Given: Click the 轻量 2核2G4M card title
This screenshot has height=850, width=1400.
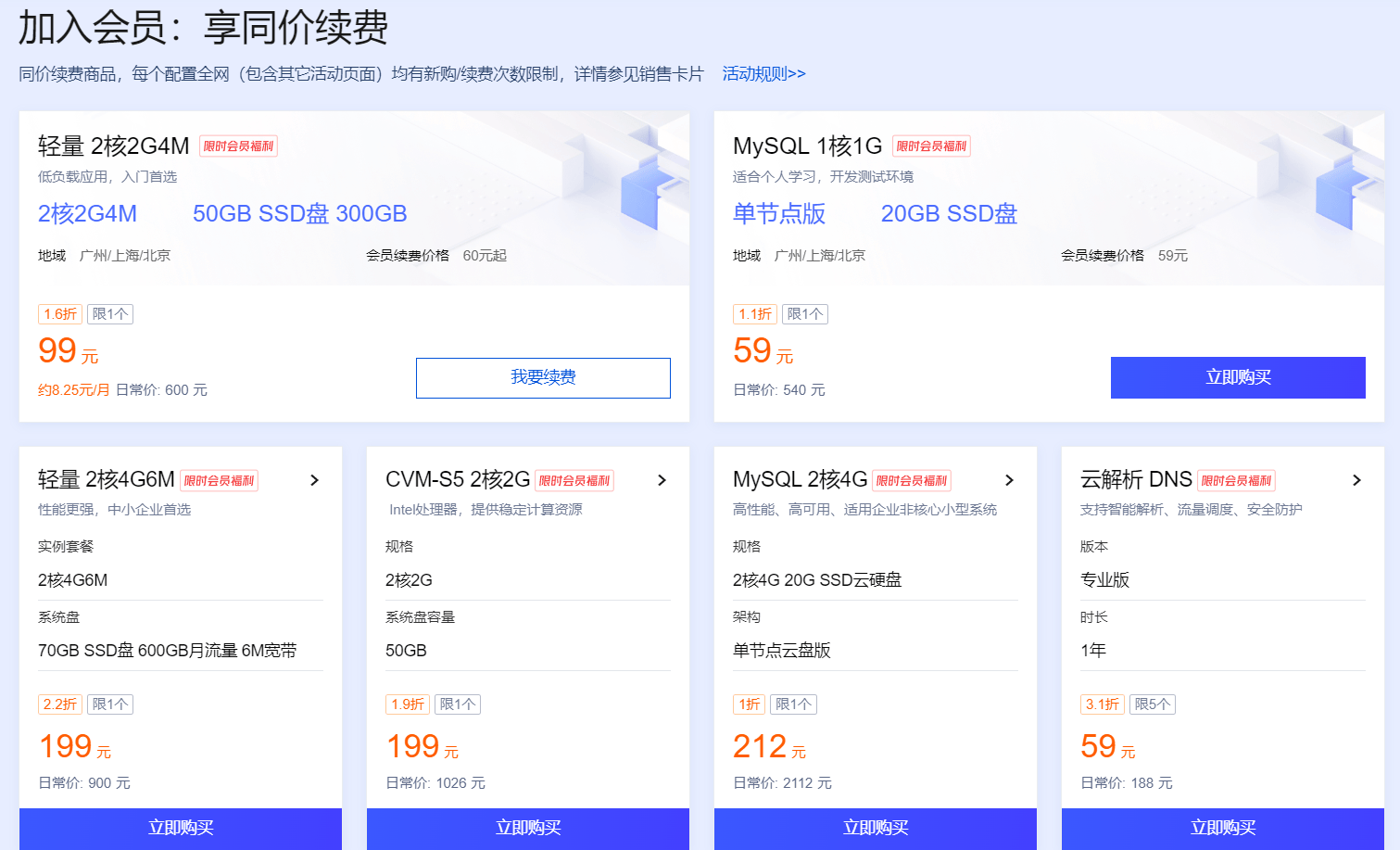Looking at the screenshot, I should click(114, 146).
